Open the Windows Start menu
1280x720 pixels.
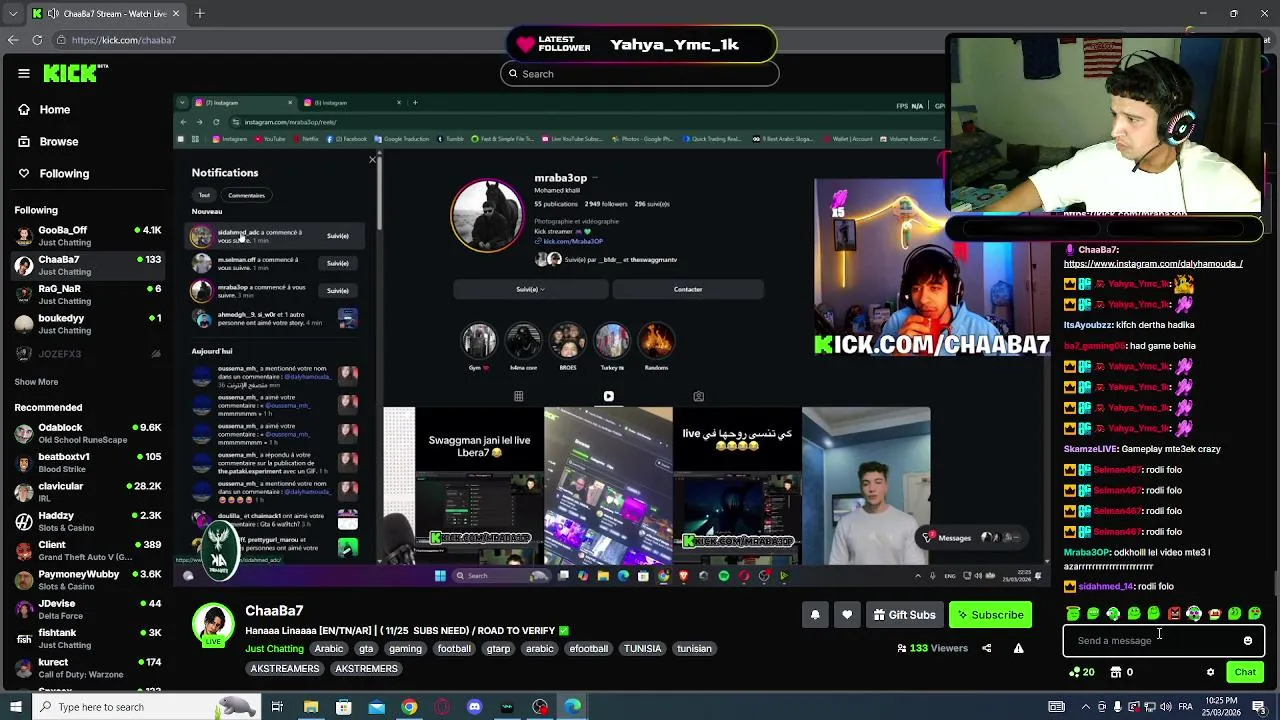point(15,707)
